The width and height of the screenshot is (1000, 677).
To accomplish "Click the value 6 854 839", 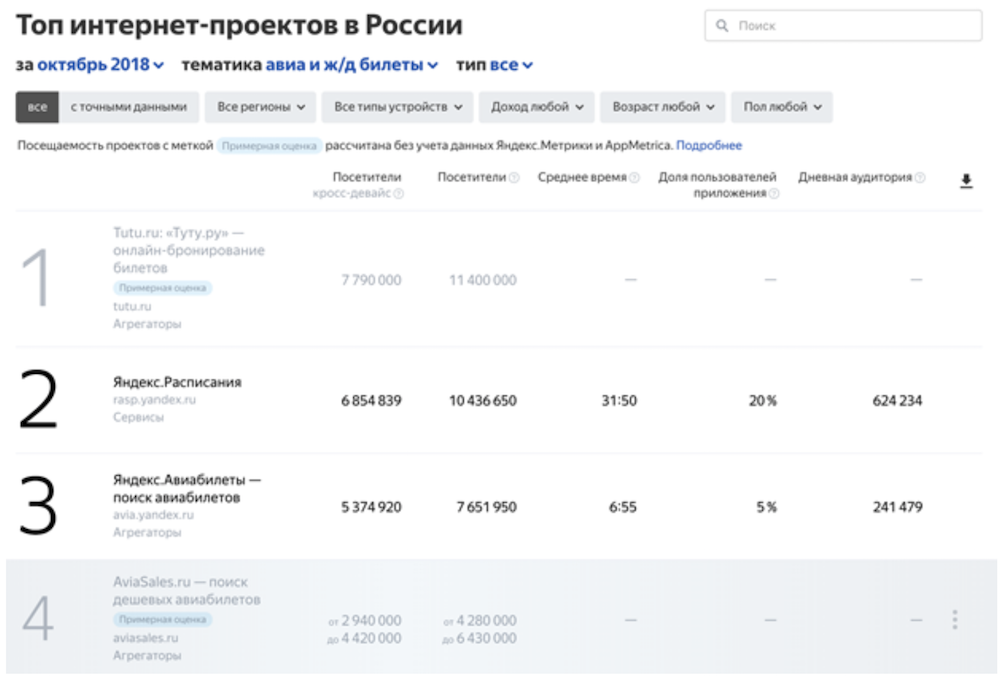I will pyautogui.click(x=371, y=401).
